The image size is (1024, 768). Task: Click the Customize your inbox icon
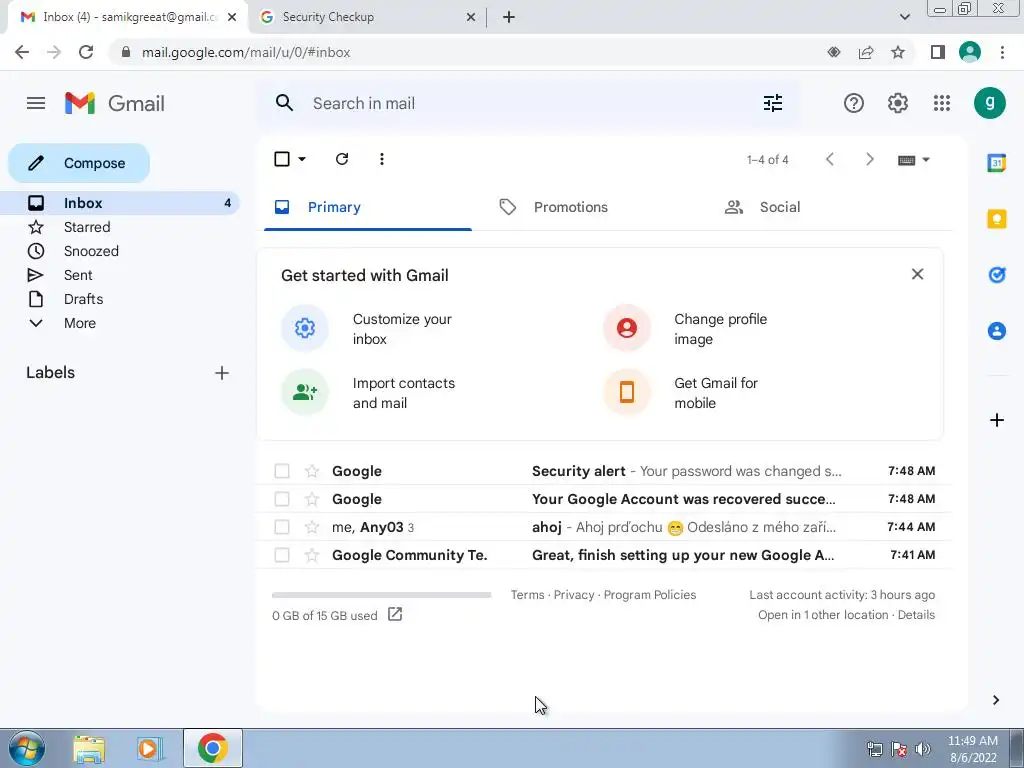[305, 328]
